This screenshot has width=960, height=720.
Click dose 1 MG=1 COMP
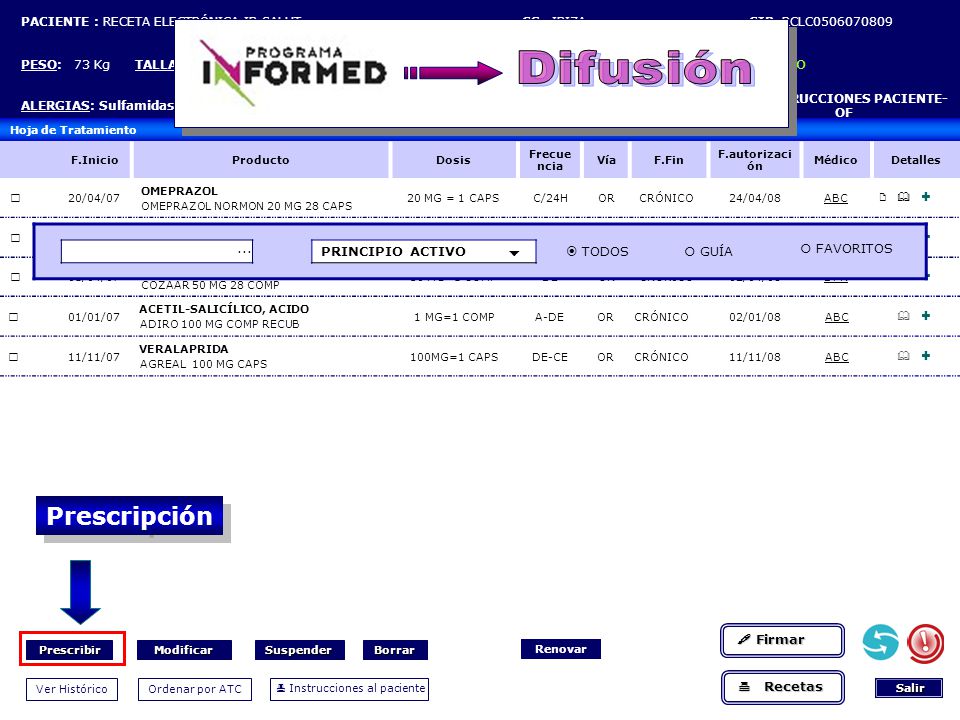[454, 317]
